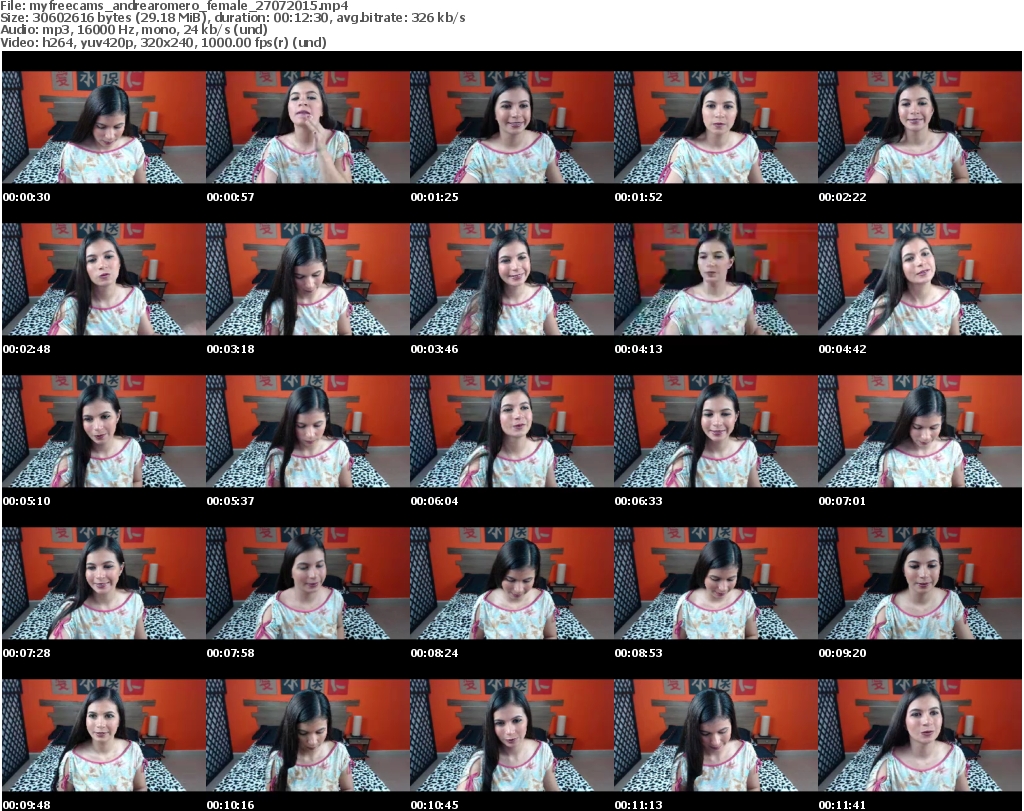Select the thumbnail frame at 00:07:28
This screenshot has height=811, width=1024.
tap(103, 584)
